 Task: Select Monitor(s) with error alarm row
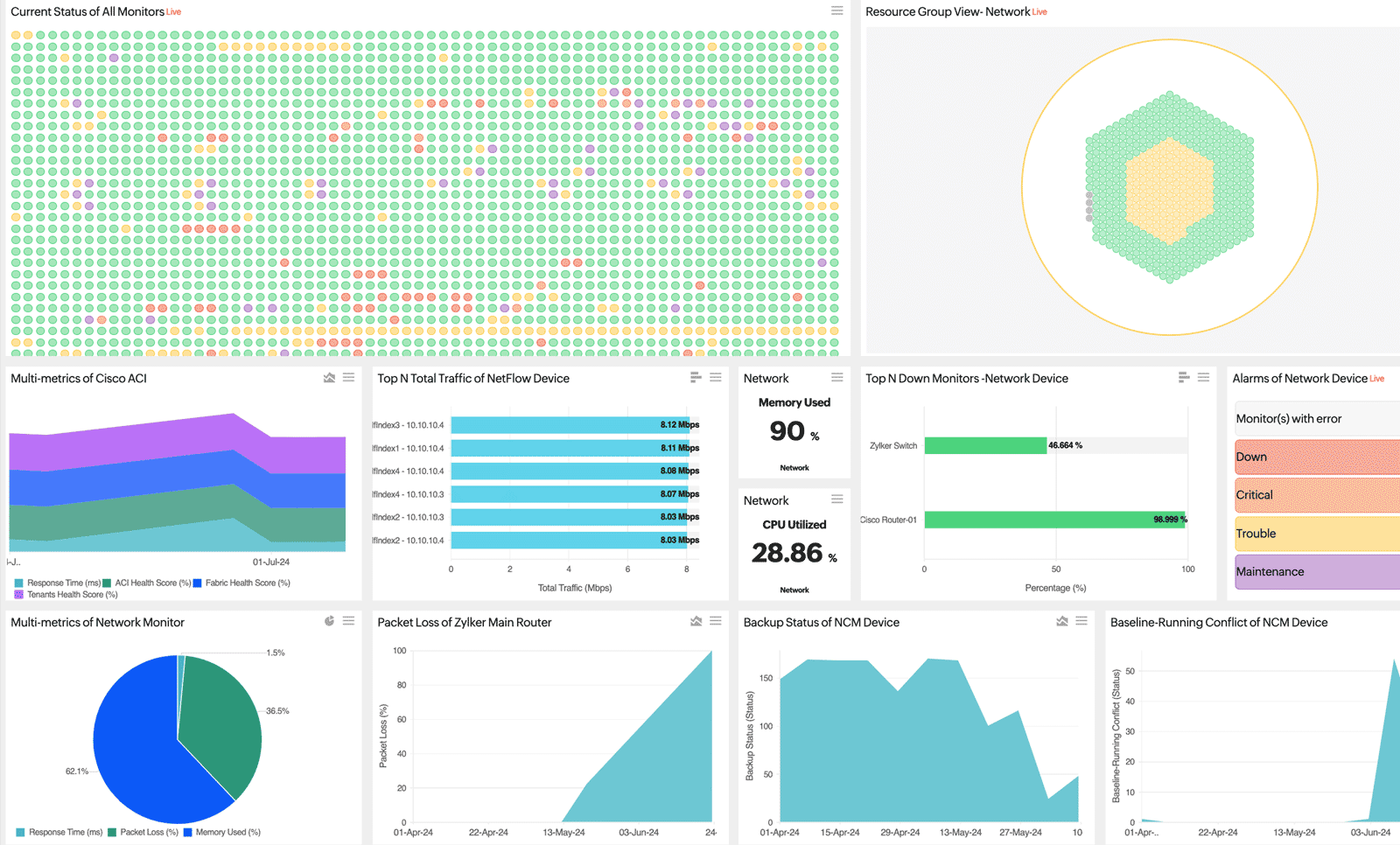[1317, 419]
